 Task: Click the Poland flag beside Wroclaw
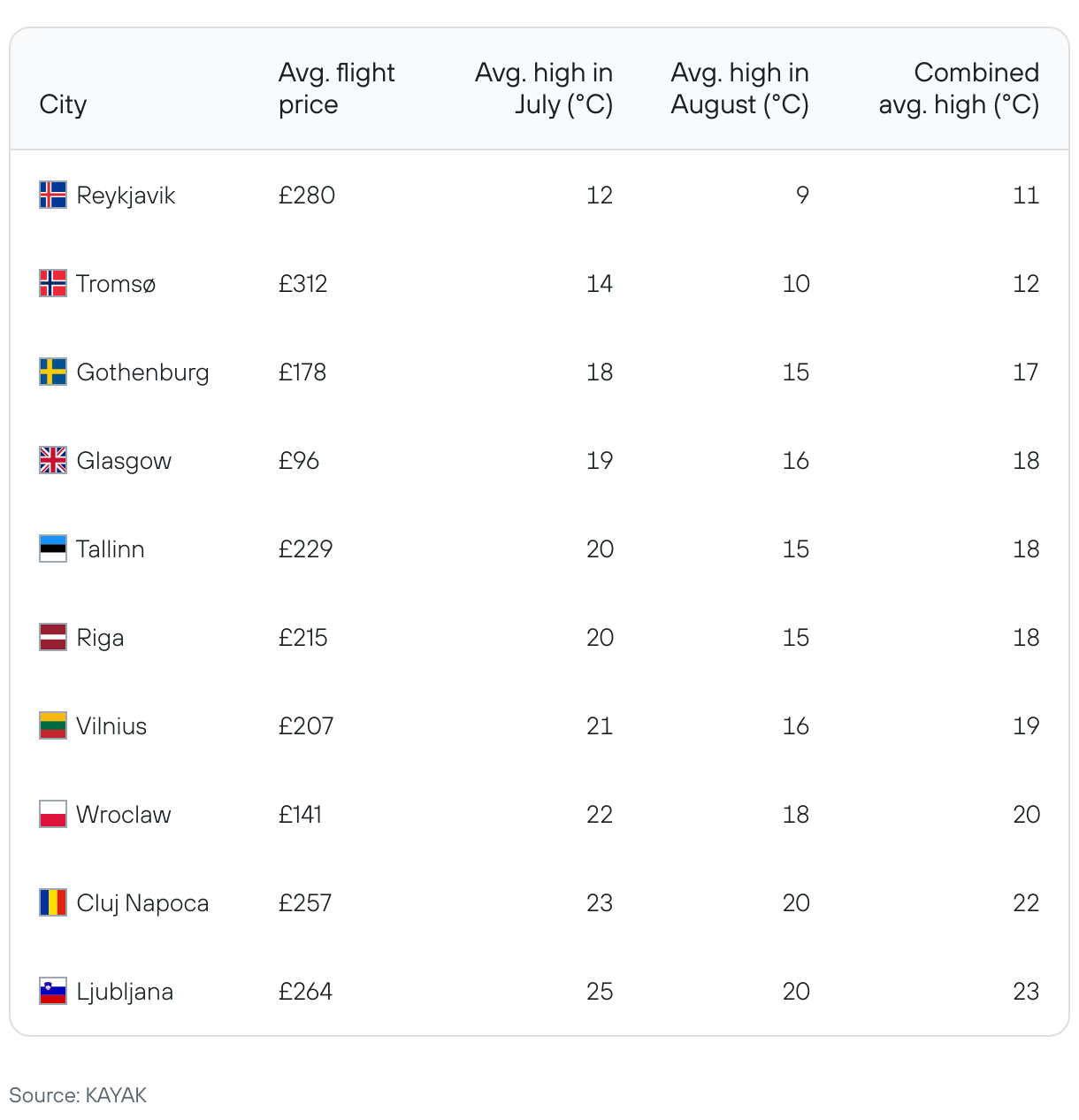click(x=53, y=814)
